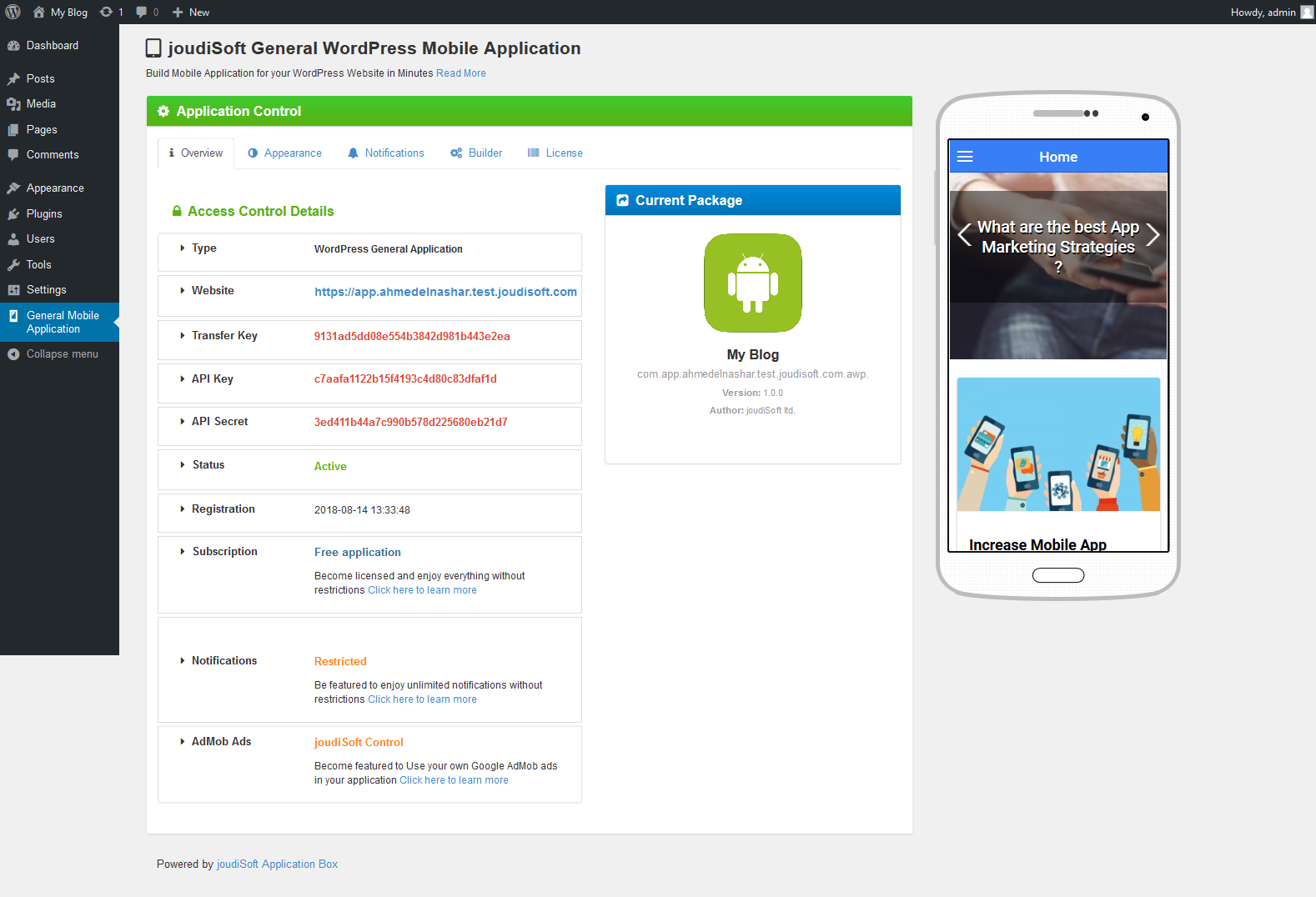
Task: Click the Comments icon in sidebar
Action: (x=13, y=155)
